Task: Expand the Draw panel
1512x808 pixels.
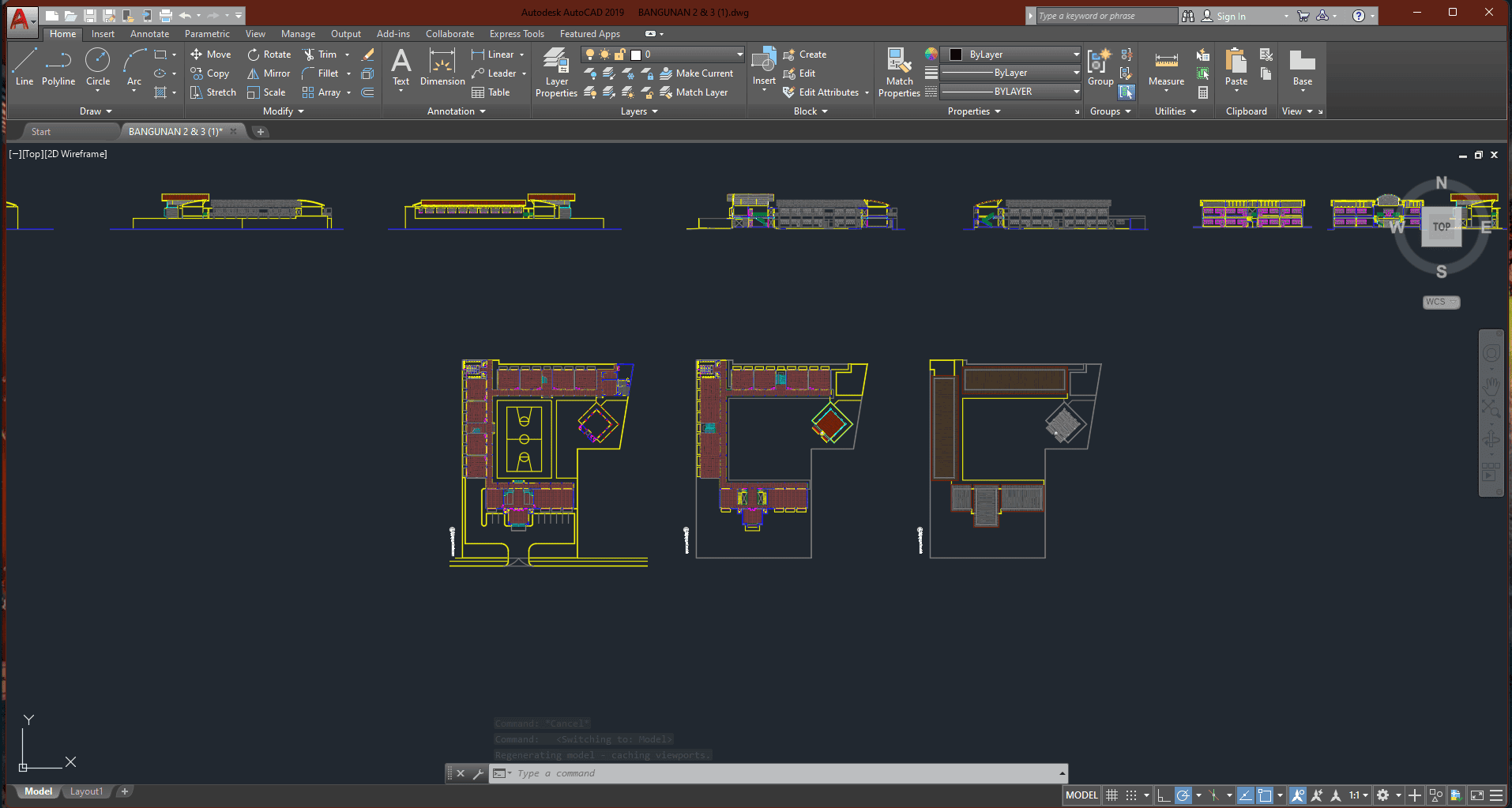Action: pyautogui.click(x=96, y=111)
